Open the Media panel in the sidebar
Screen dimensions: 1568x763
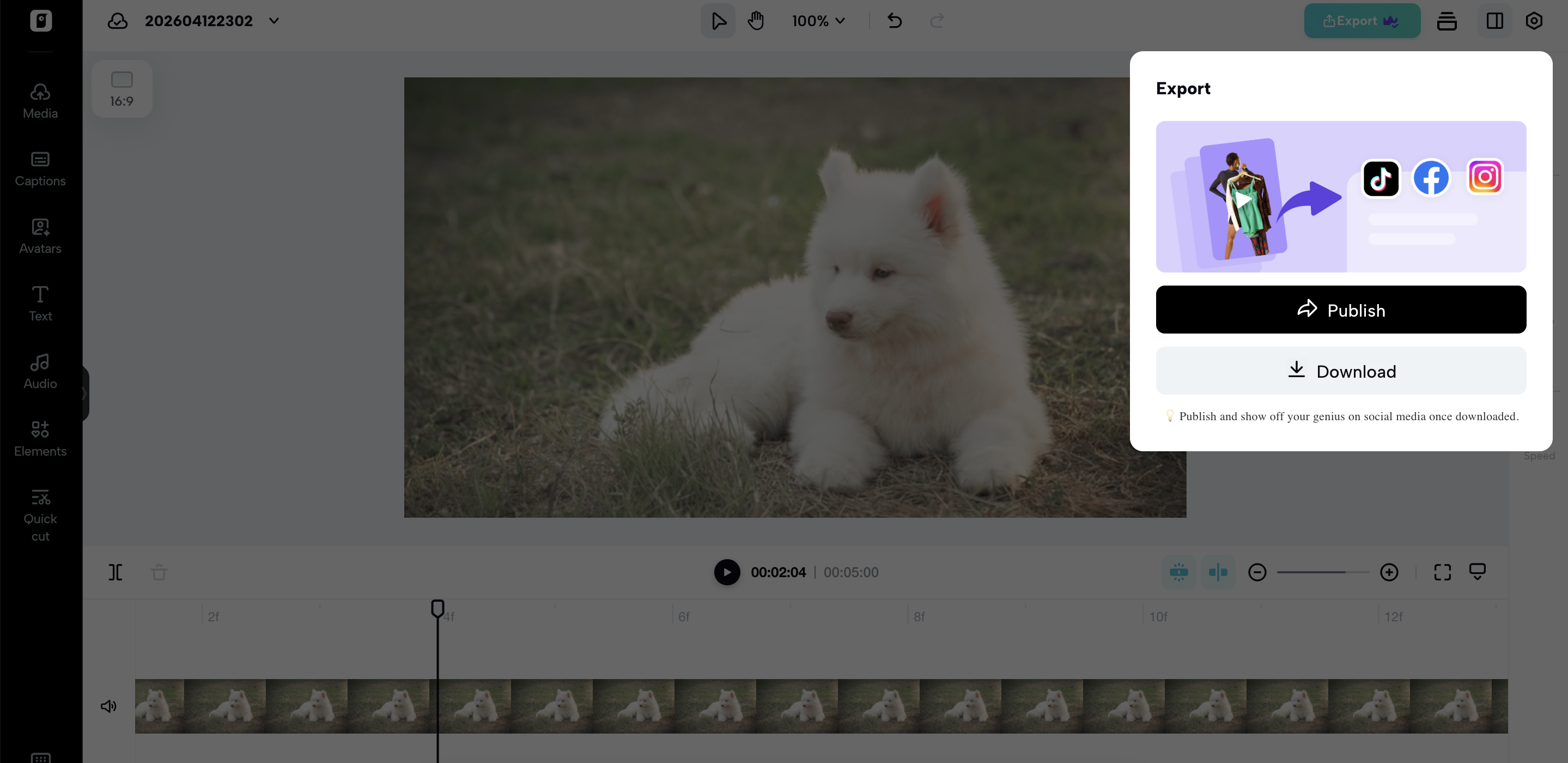coord(40,101)
